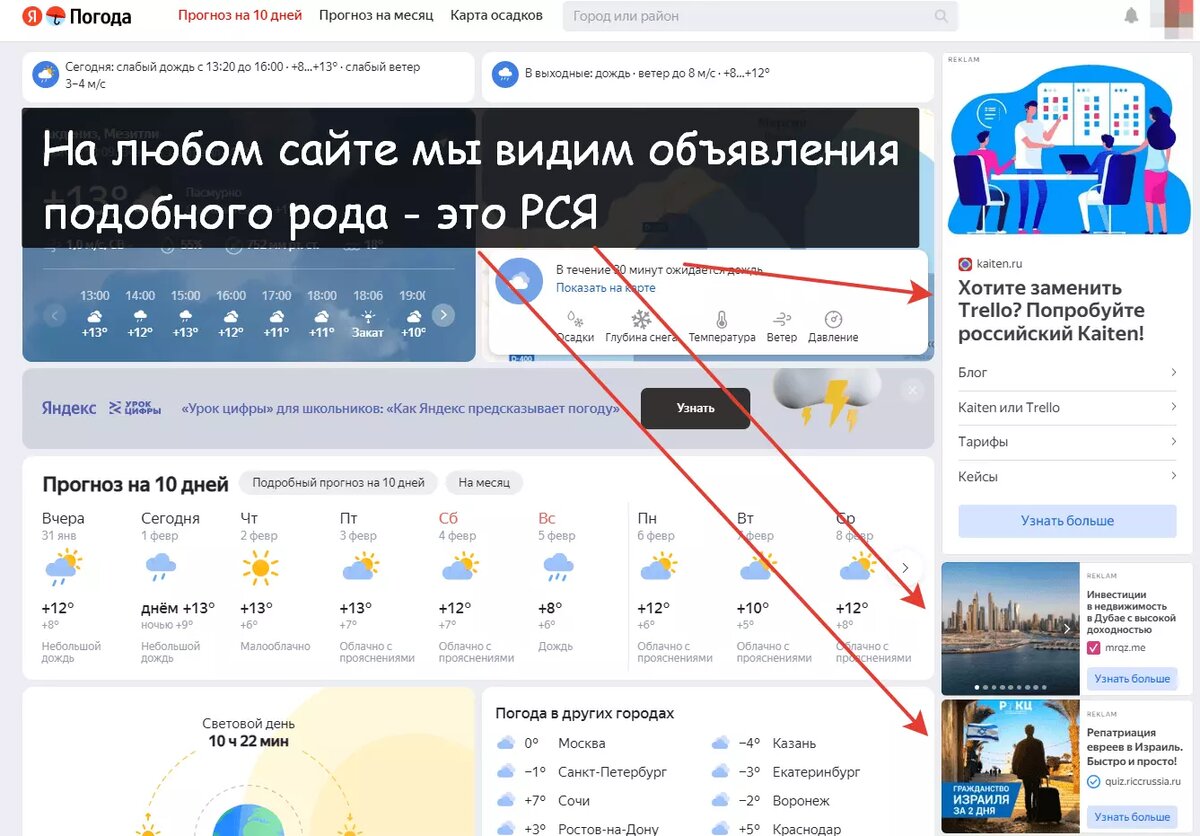Click the Казань weather cloud icon
The width and height of the screenshot is (1200, 836).
720,743
